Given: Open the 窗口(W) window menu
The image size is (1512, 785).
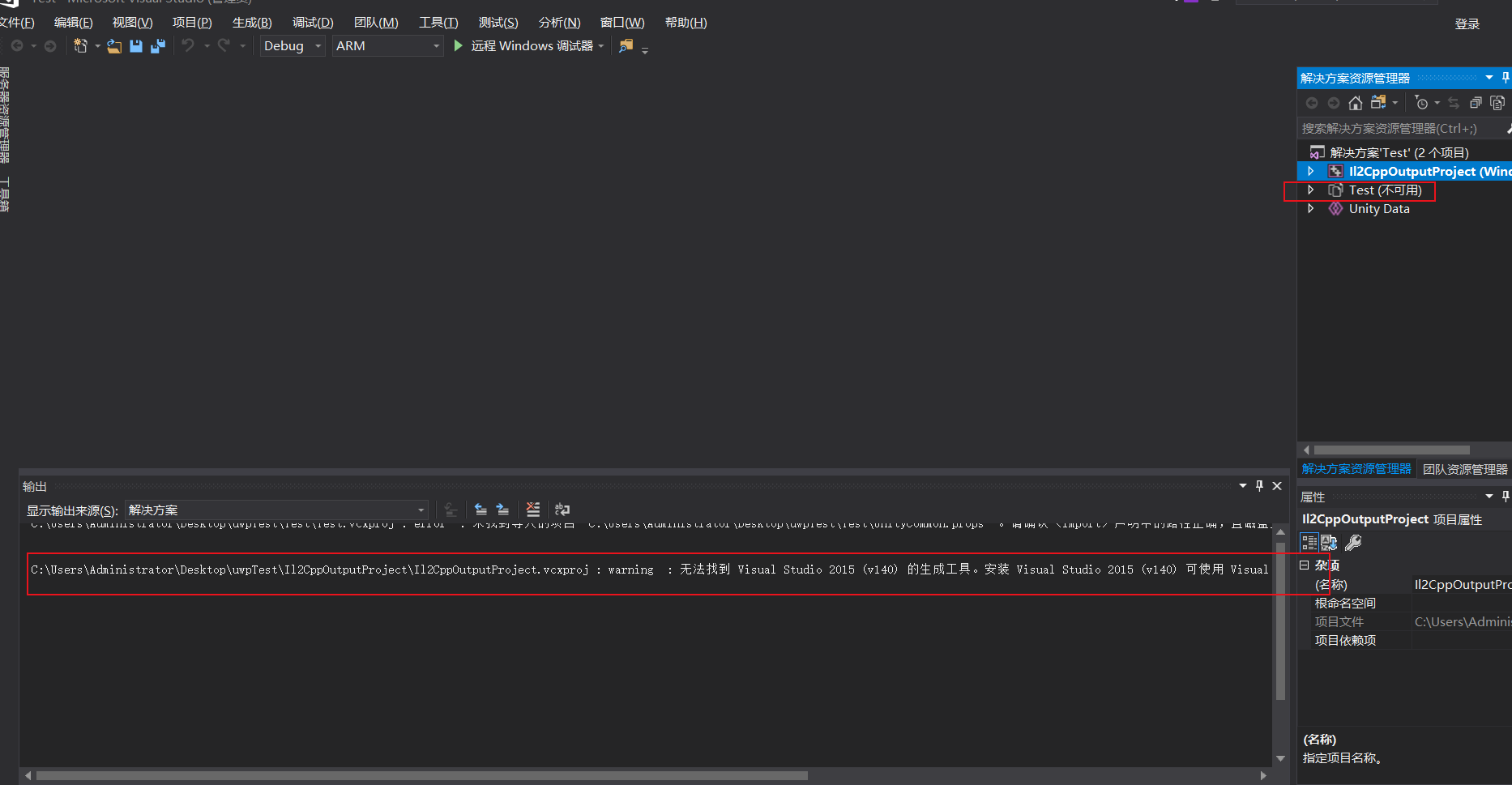Looking at the screenshot, I should point(622,23).
